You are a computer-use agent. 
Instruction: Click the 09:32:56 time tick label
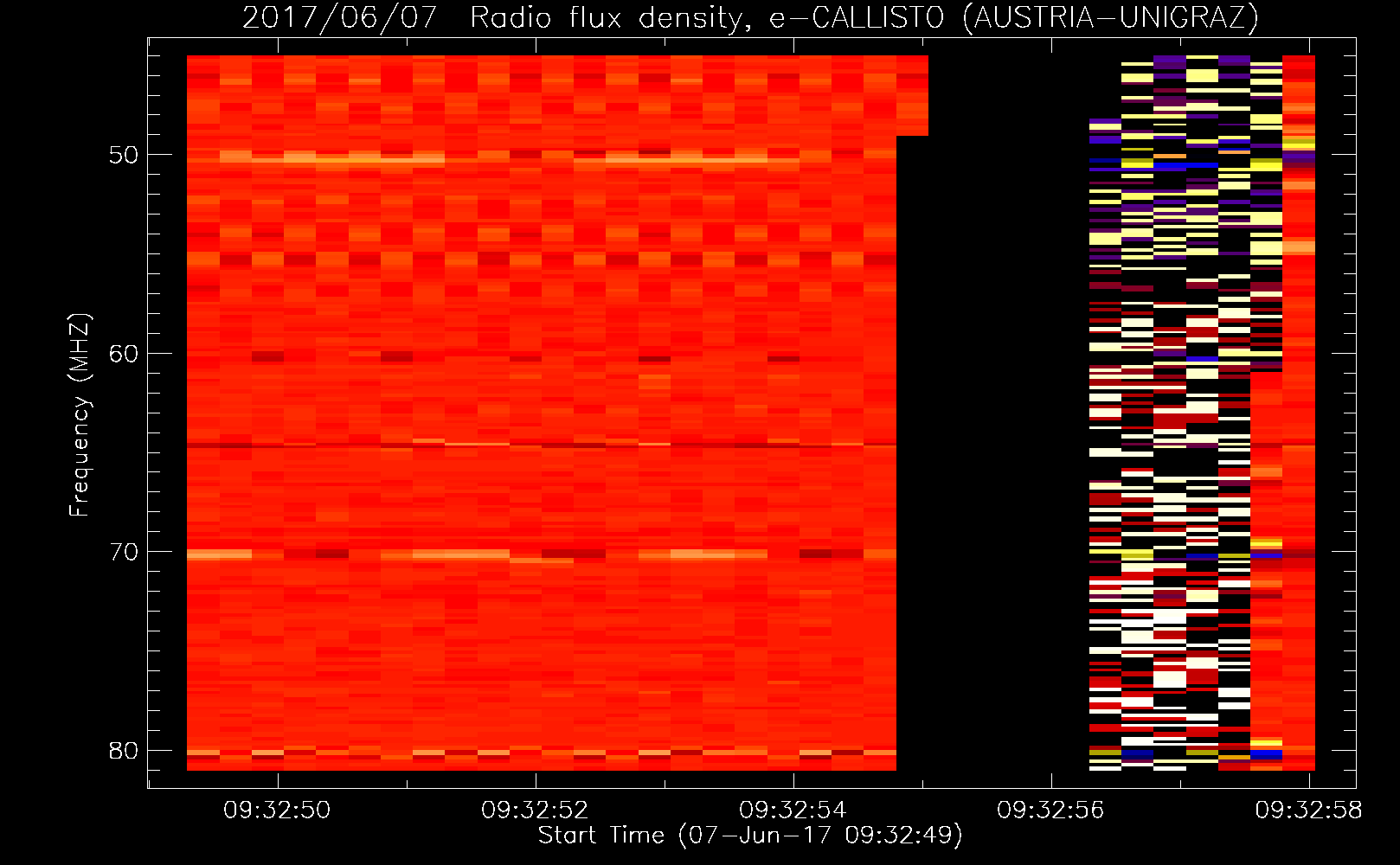pyautogui.click(x=1050, y=811)
